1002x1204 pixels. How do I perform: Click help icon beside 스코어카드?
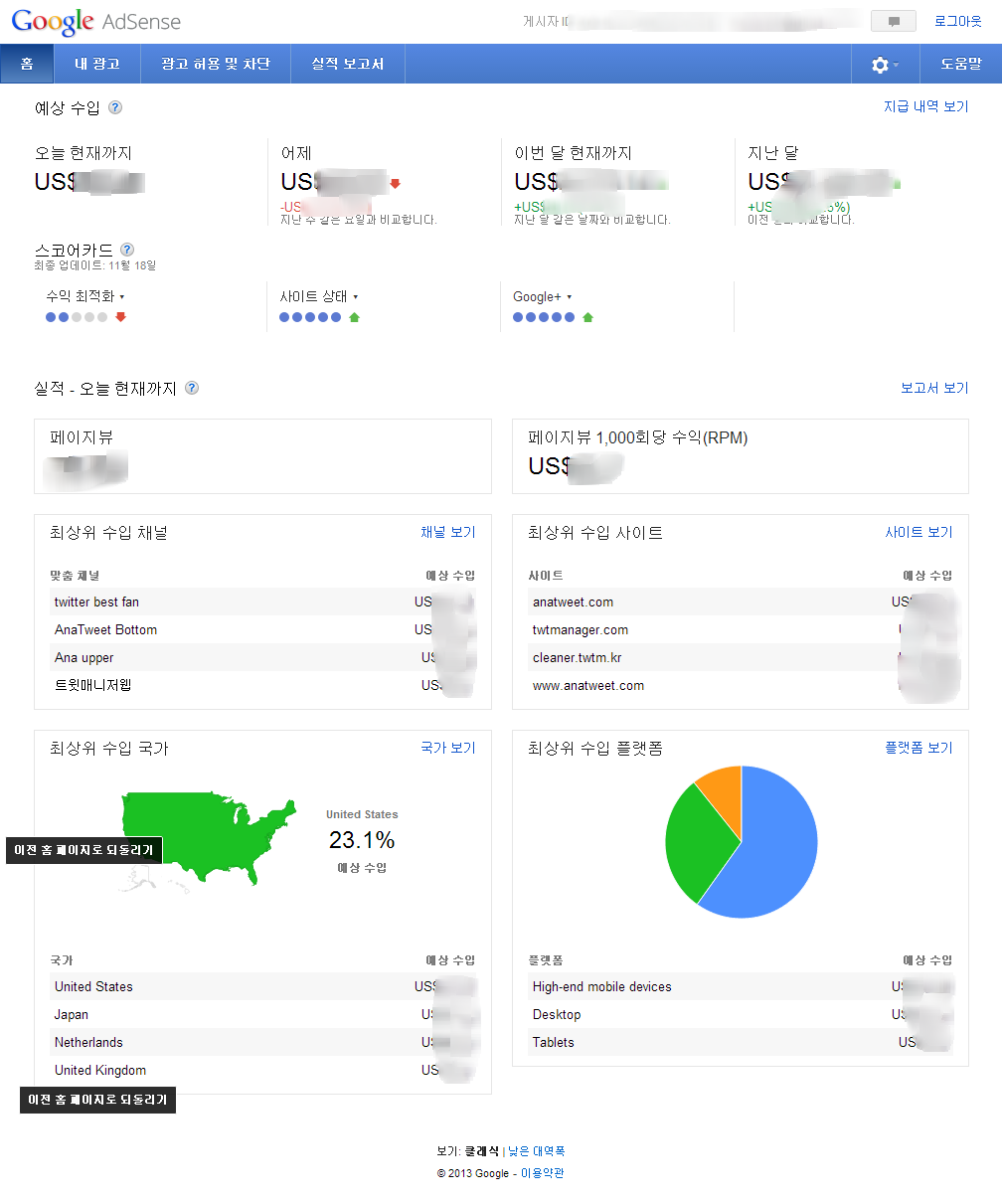[126, 251]
